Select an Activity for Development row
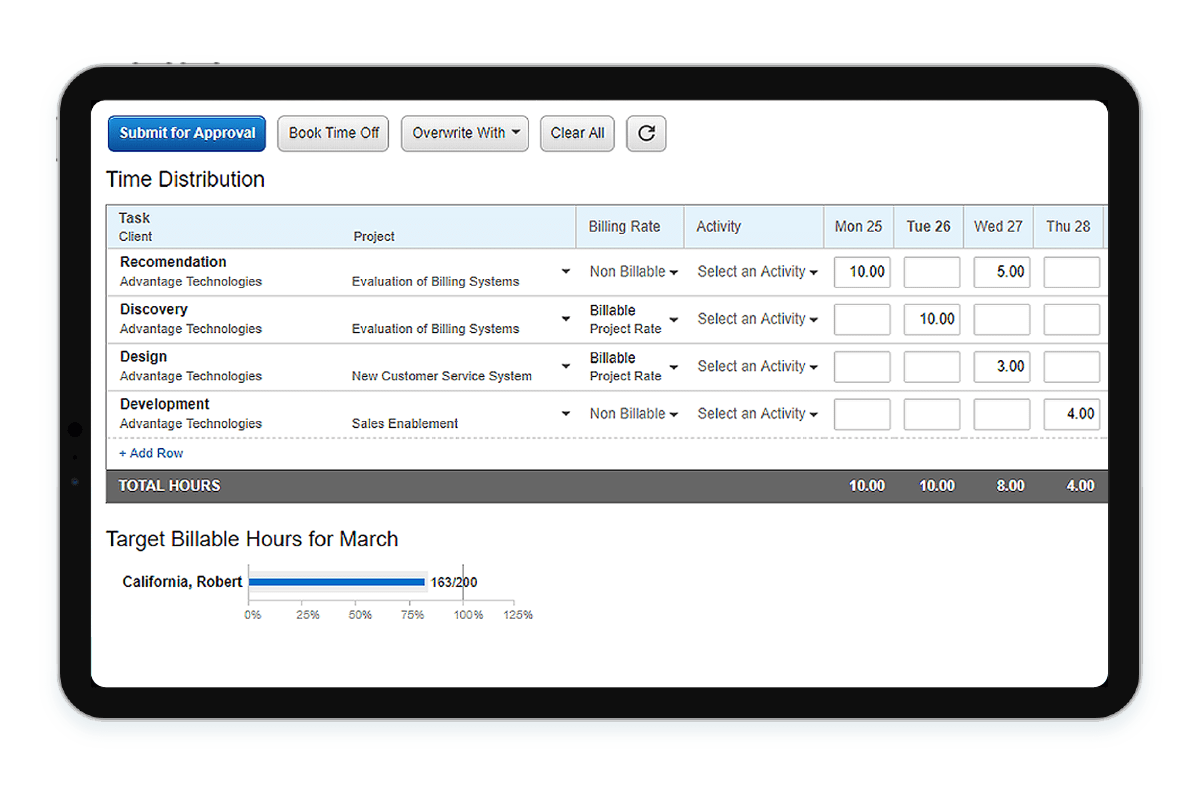Image resolution: width=1200 pixels, height=800 pixels. (757, 414)
